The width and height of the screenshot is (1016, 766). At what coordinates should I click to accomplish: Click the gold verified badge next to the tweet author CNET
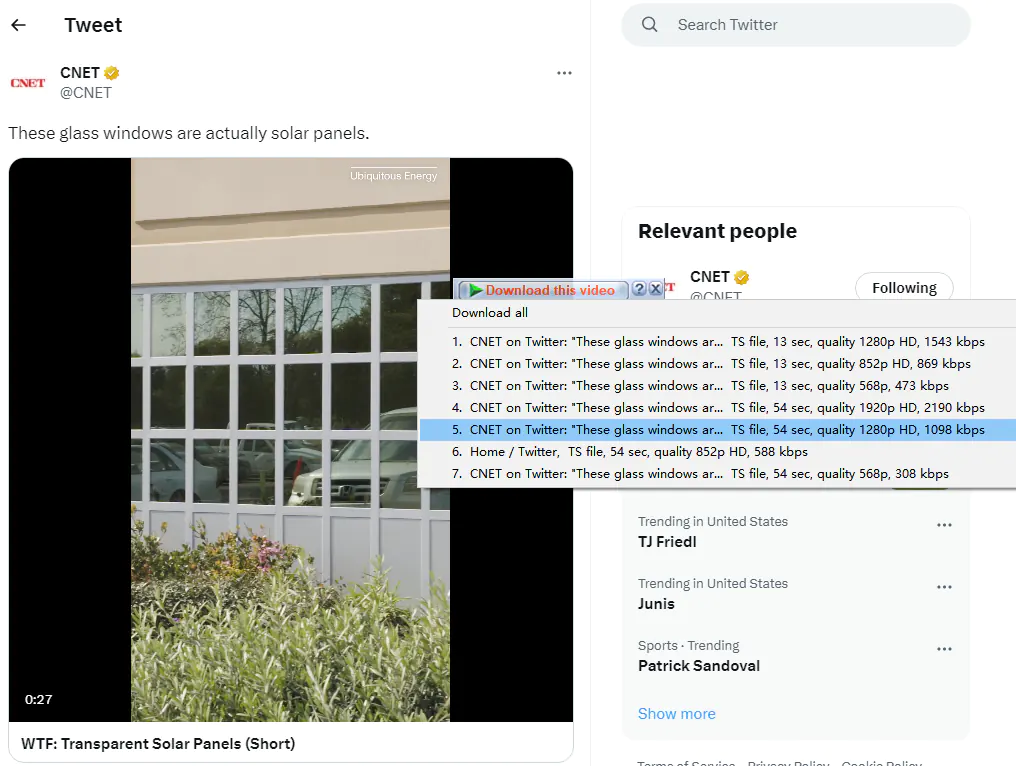click(x=113, y=73)
